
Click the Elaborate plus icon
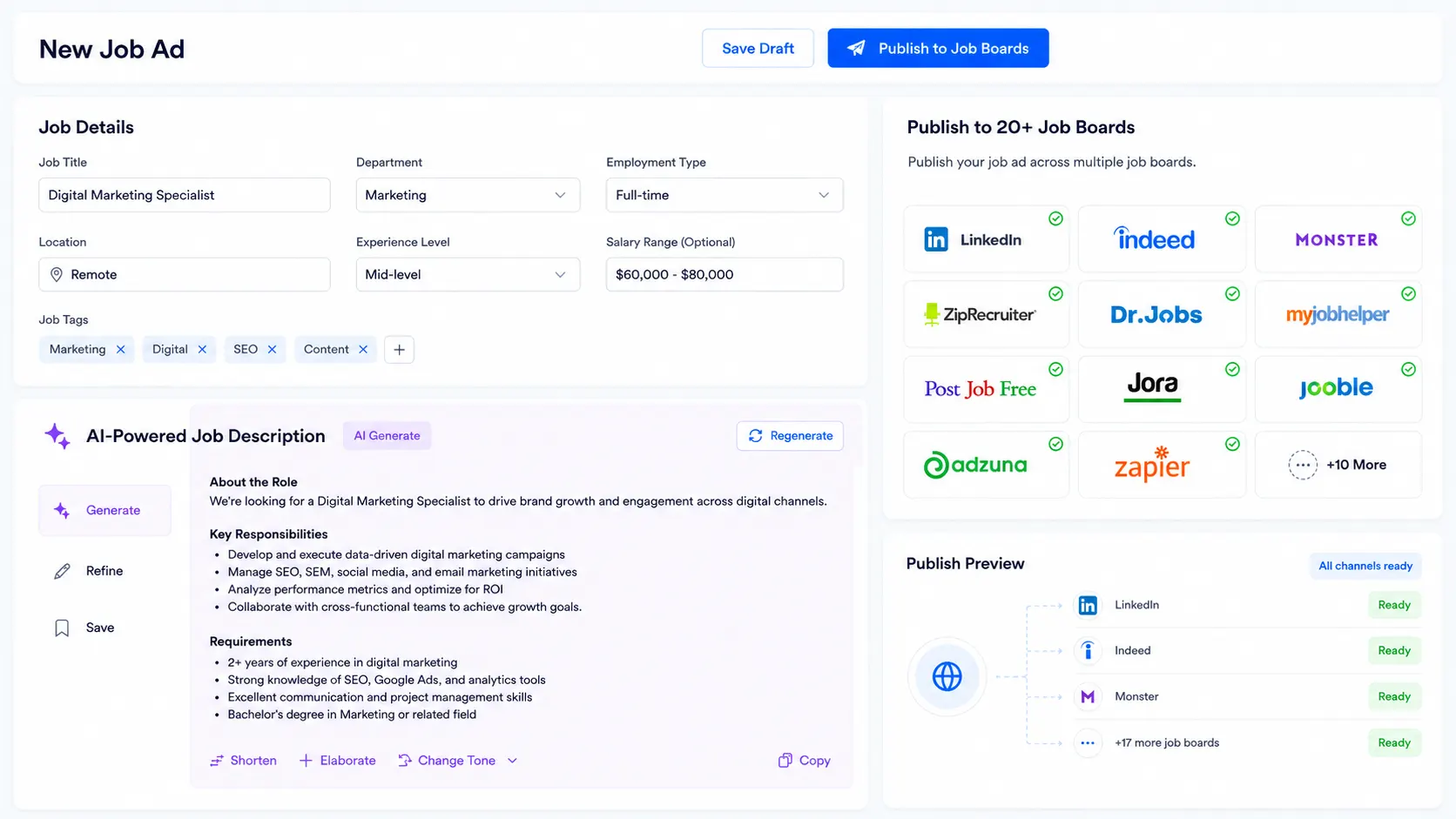click(x=306, y=761)
